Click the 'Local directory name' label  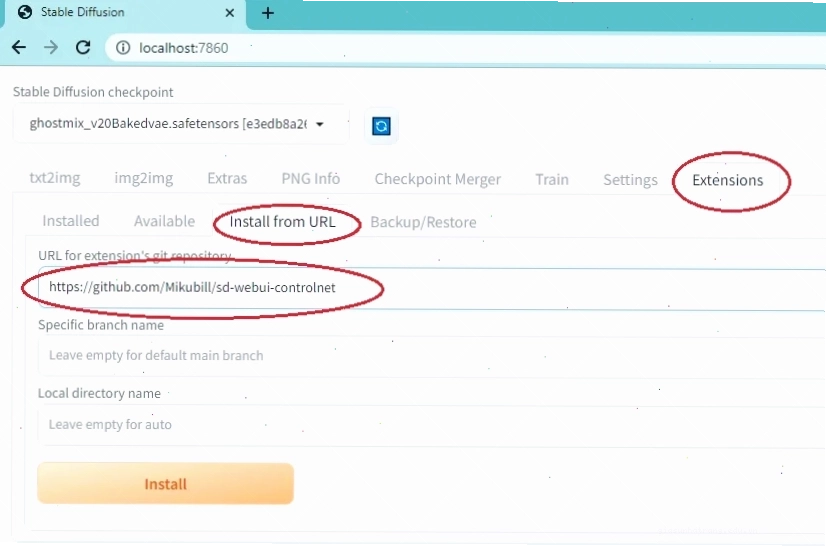coord(99,394)
